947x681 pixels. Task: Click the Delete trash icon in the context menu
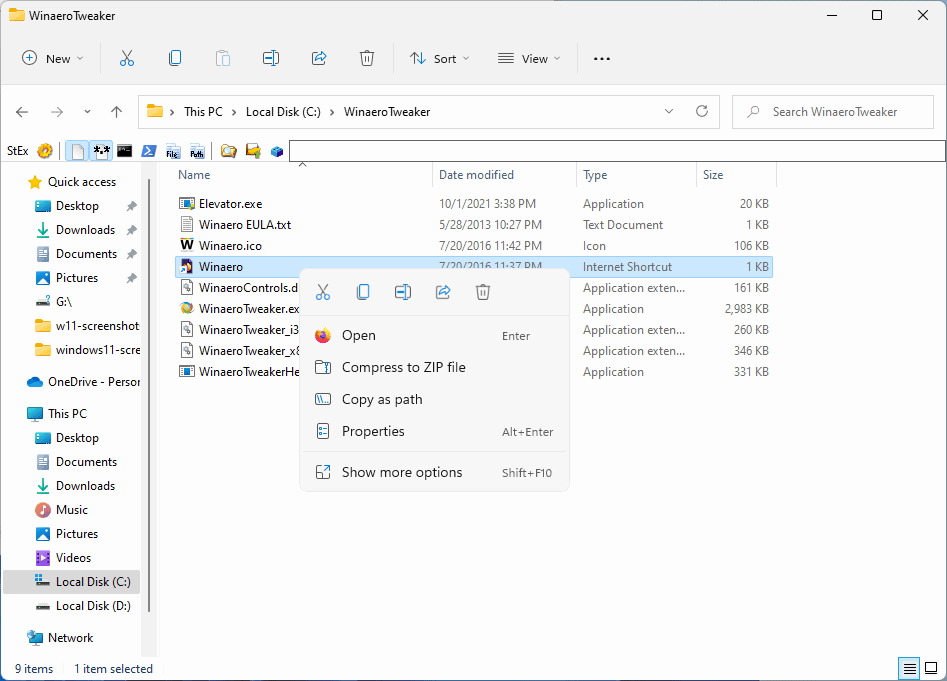tap(483, 291)
